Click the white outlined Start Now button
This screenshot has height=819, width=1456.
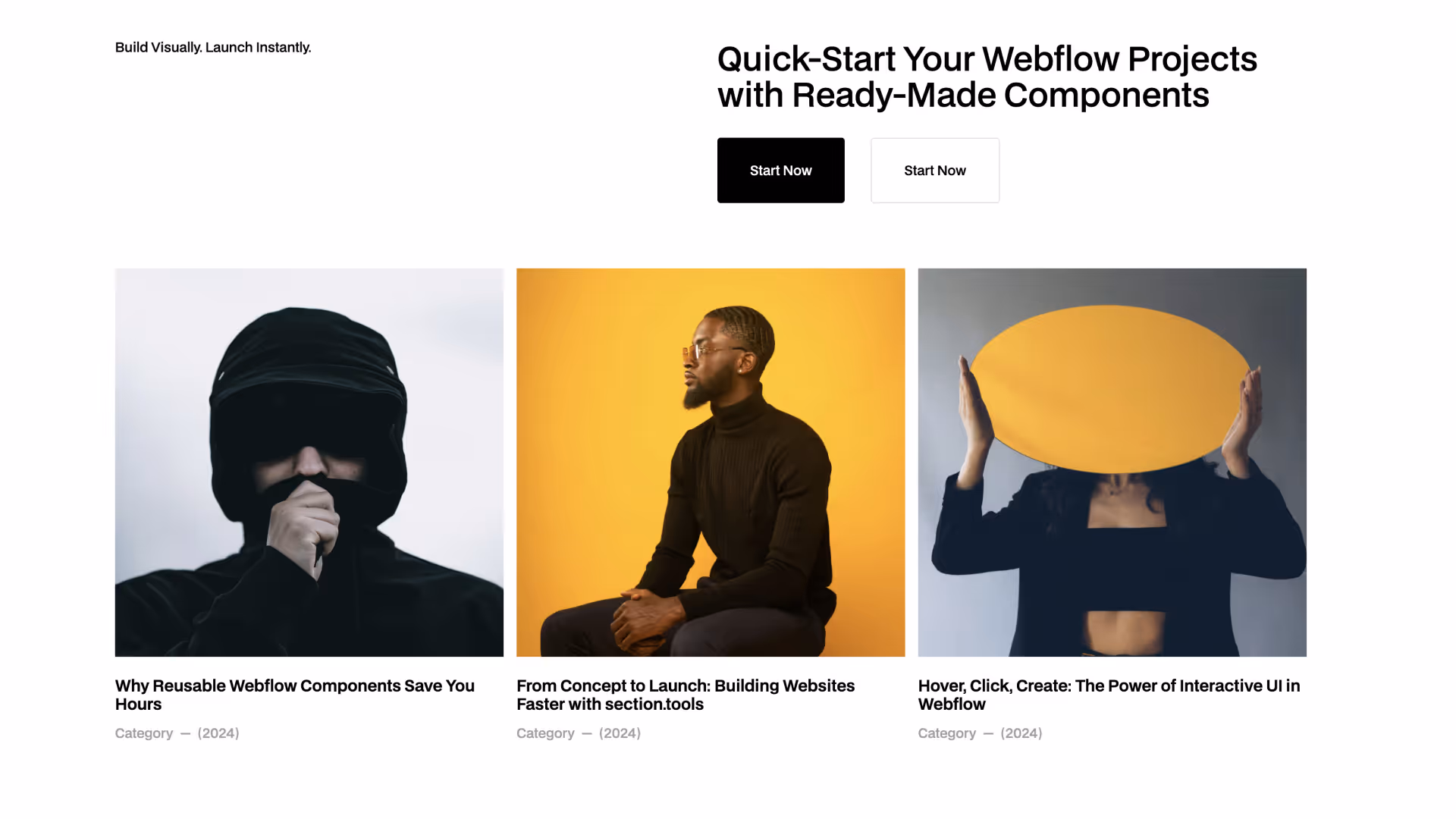pos(934,170)
